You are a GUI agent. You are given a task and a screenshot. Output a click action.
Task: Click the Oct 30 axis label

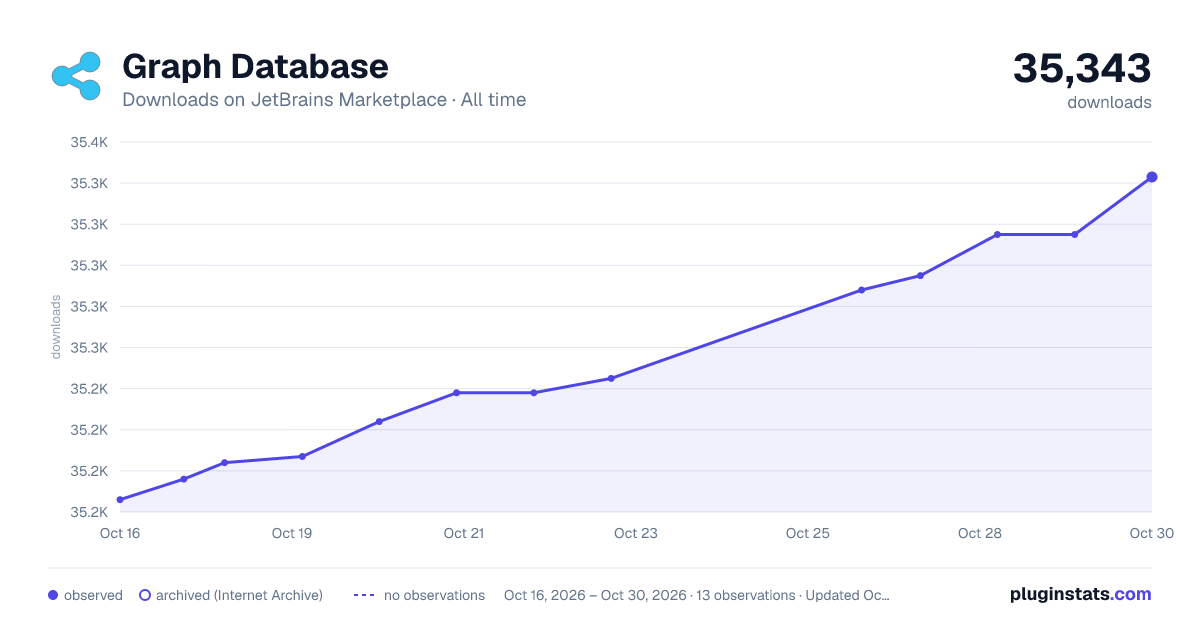[x=1150, y=533]
